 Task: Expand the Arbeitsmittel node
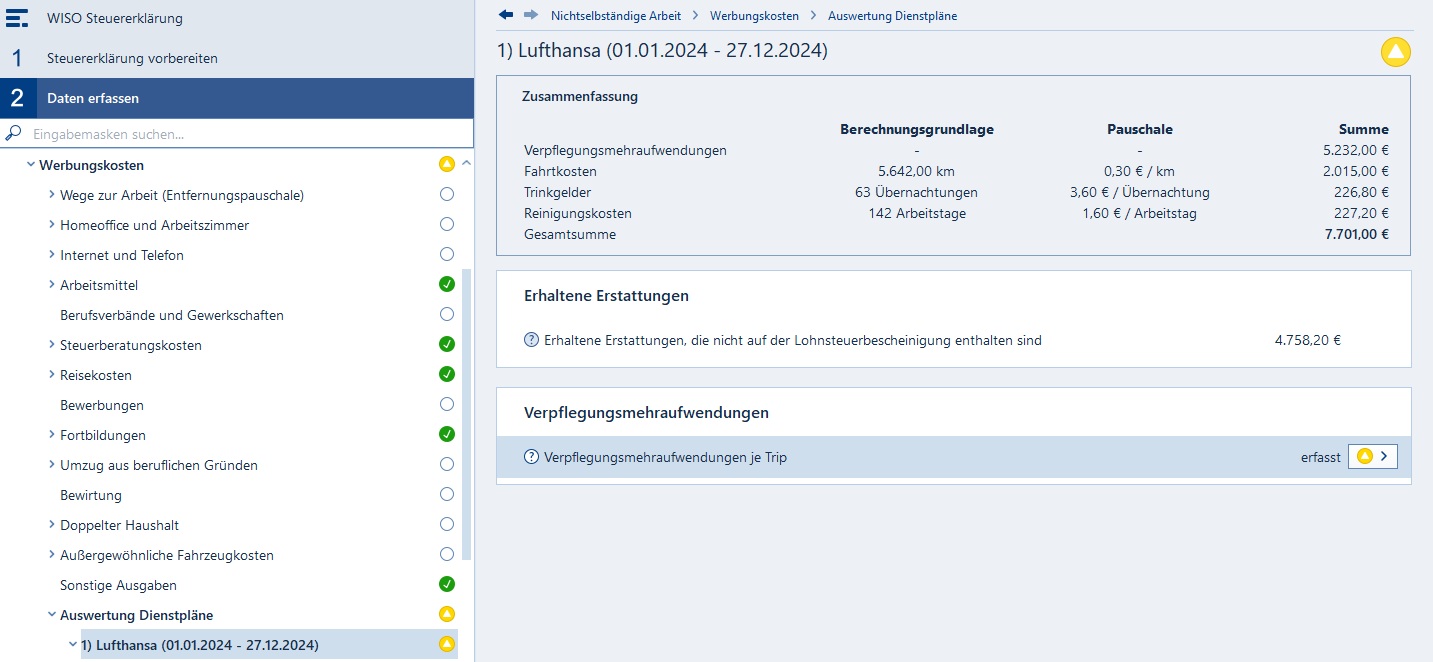(51, 285)
